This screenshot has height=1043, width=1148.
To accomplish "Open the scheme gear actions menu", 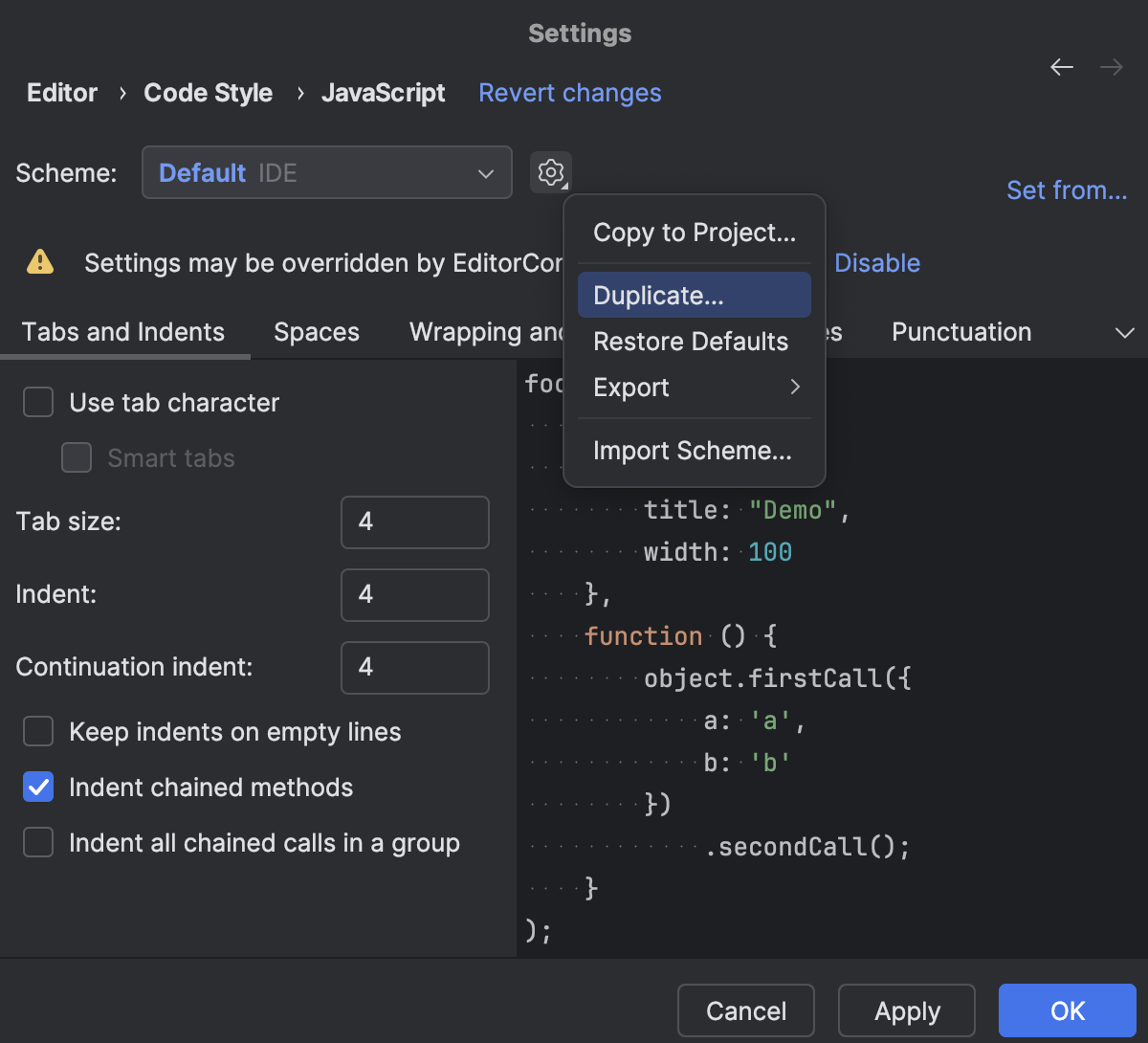I will coord(551,173).
